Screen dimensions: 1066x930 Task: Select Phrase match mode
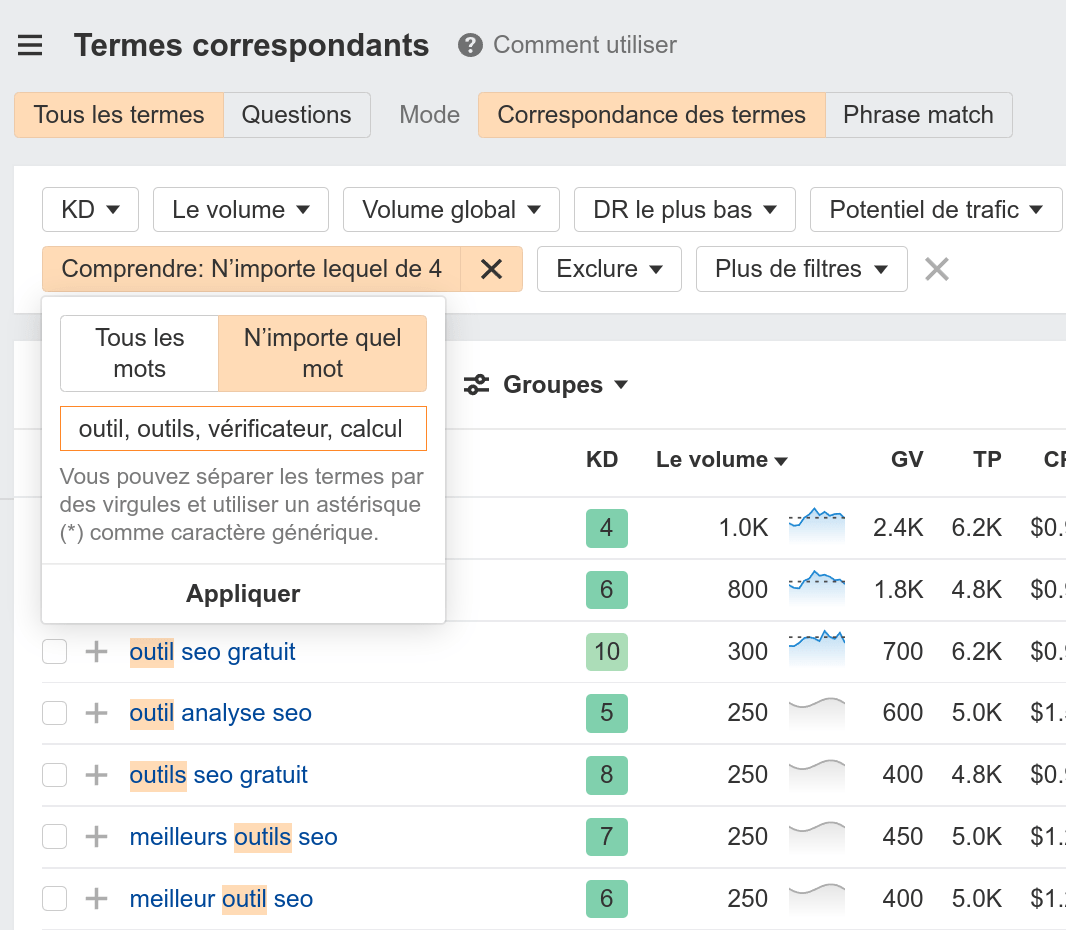pyautogui.click(x=918, y=114)
